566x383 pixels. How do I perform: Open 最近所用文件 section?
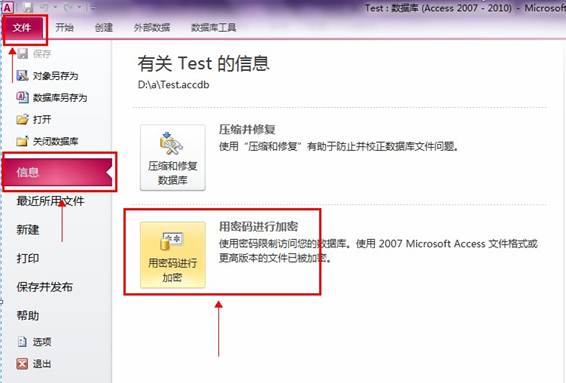click(50, 201)
